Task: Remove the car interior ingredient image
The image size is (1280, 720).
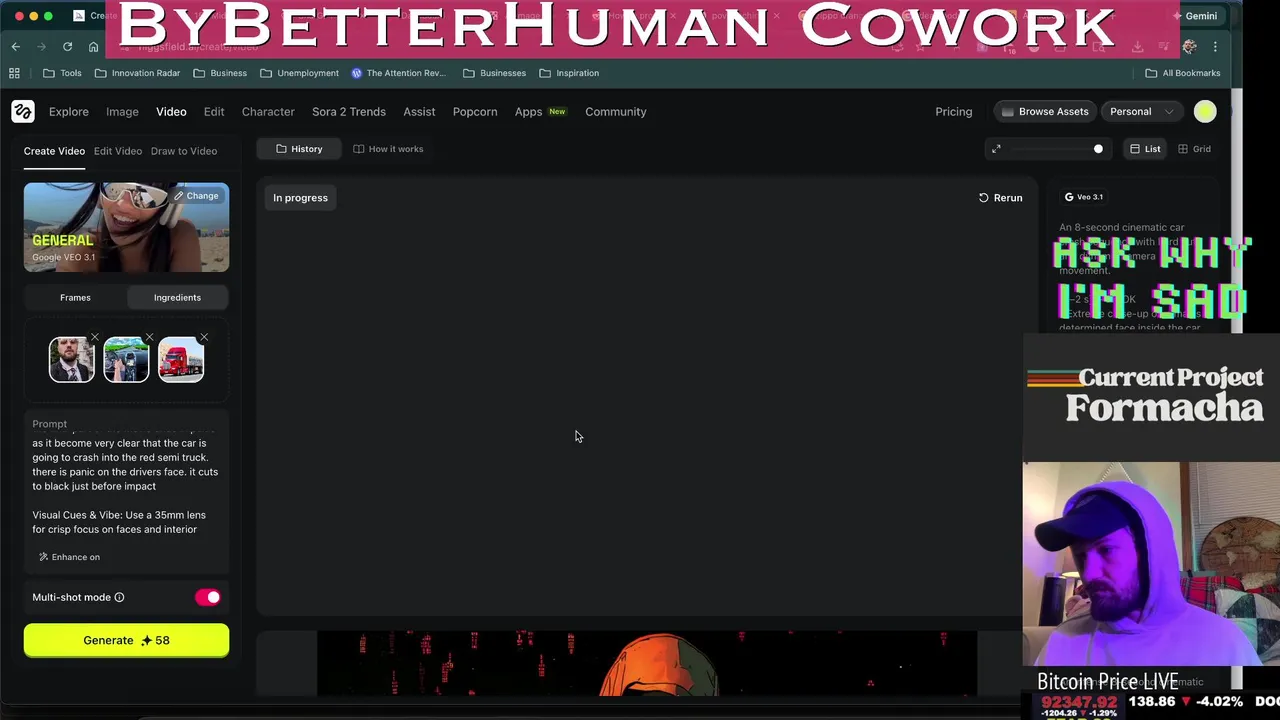Action: 149,338
